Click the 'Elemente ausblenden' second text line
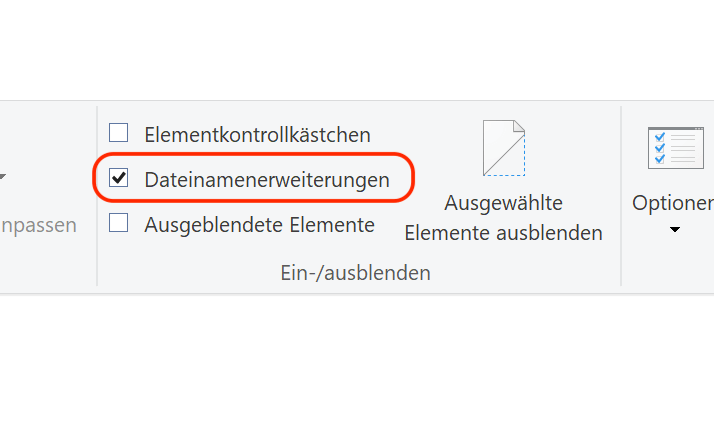 pos(504,233)
